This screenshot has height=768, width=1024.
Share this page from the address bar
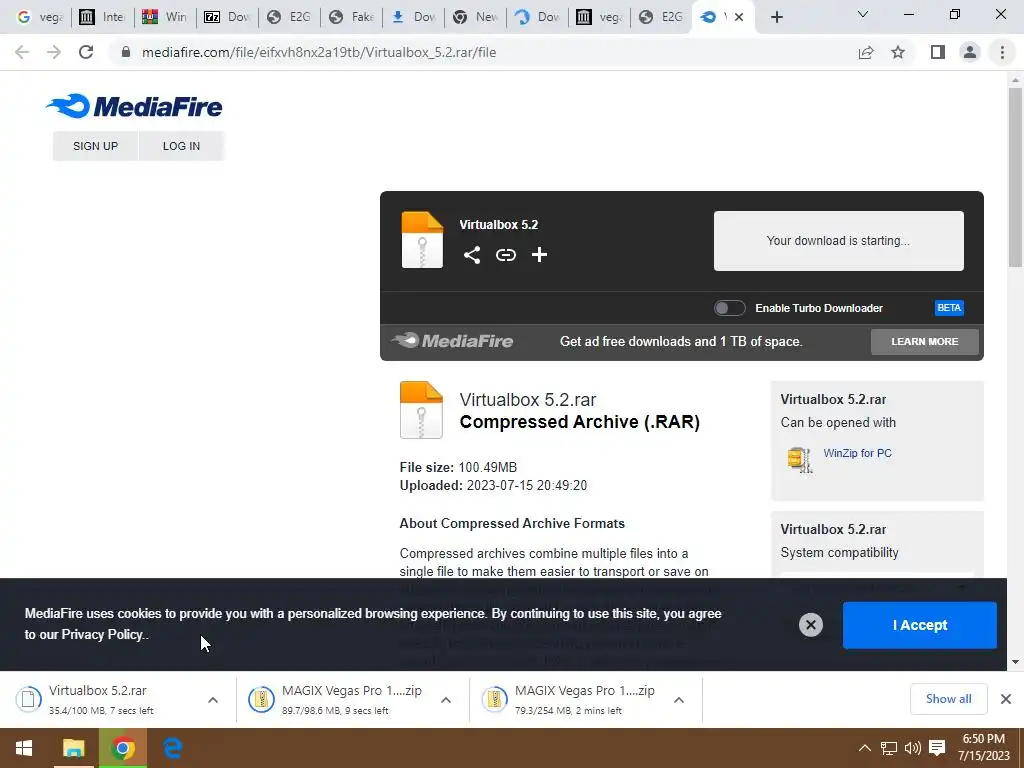(x=866, y=52)
